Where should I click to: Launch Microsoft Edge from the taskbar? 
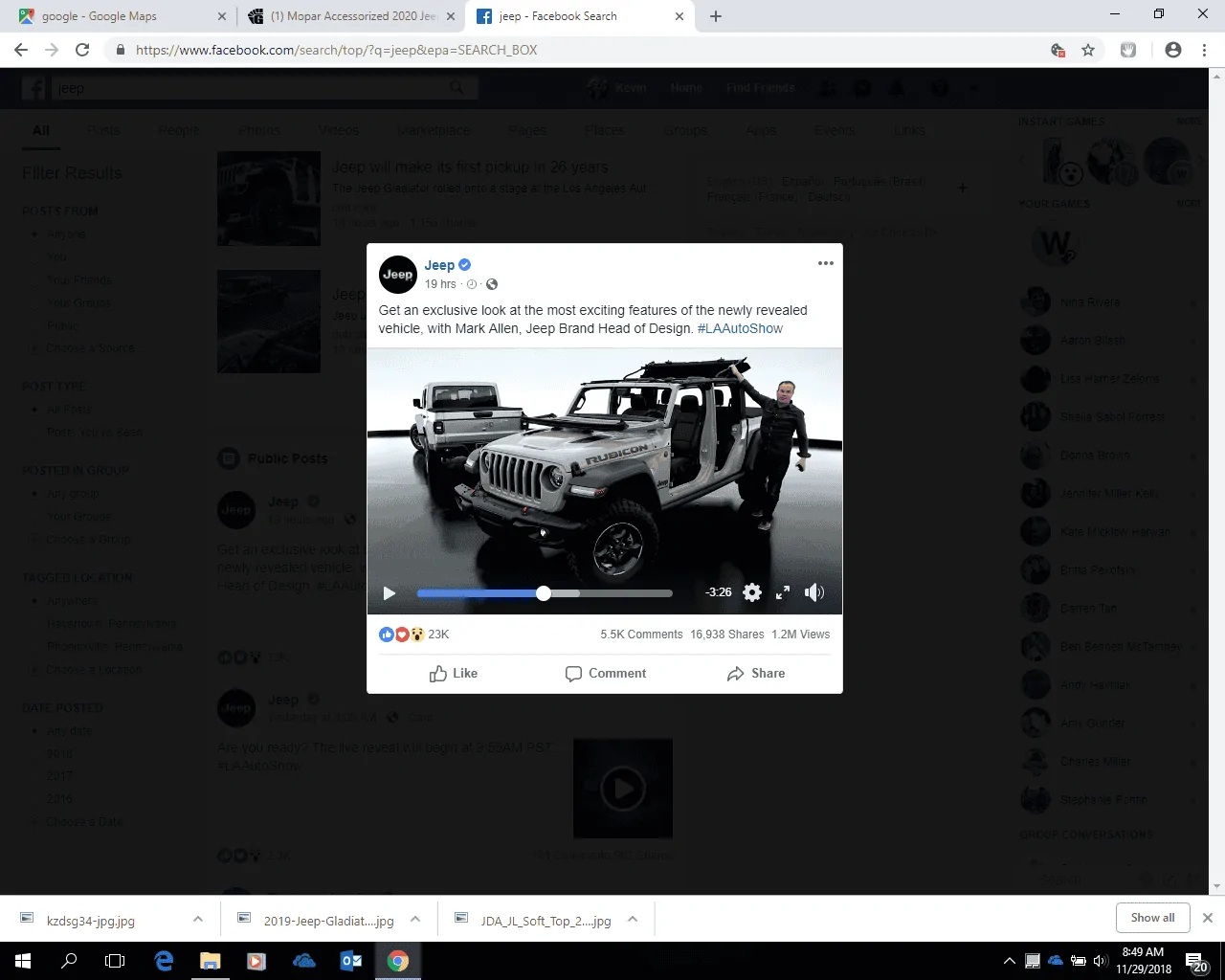164,961
